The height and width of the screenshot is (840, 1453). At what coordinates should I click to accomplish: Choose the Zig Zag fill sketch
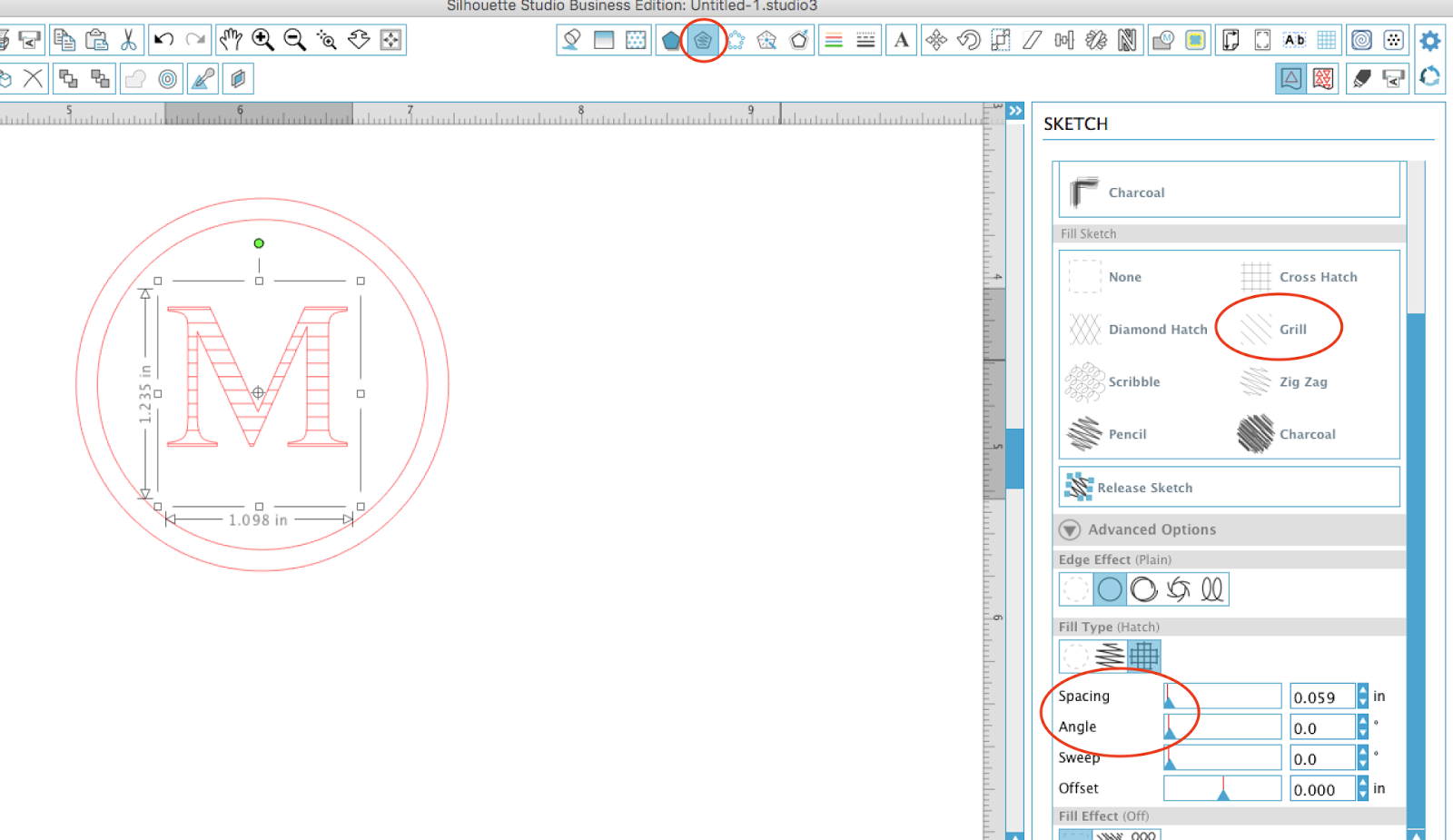click(x=1284, y=381)
